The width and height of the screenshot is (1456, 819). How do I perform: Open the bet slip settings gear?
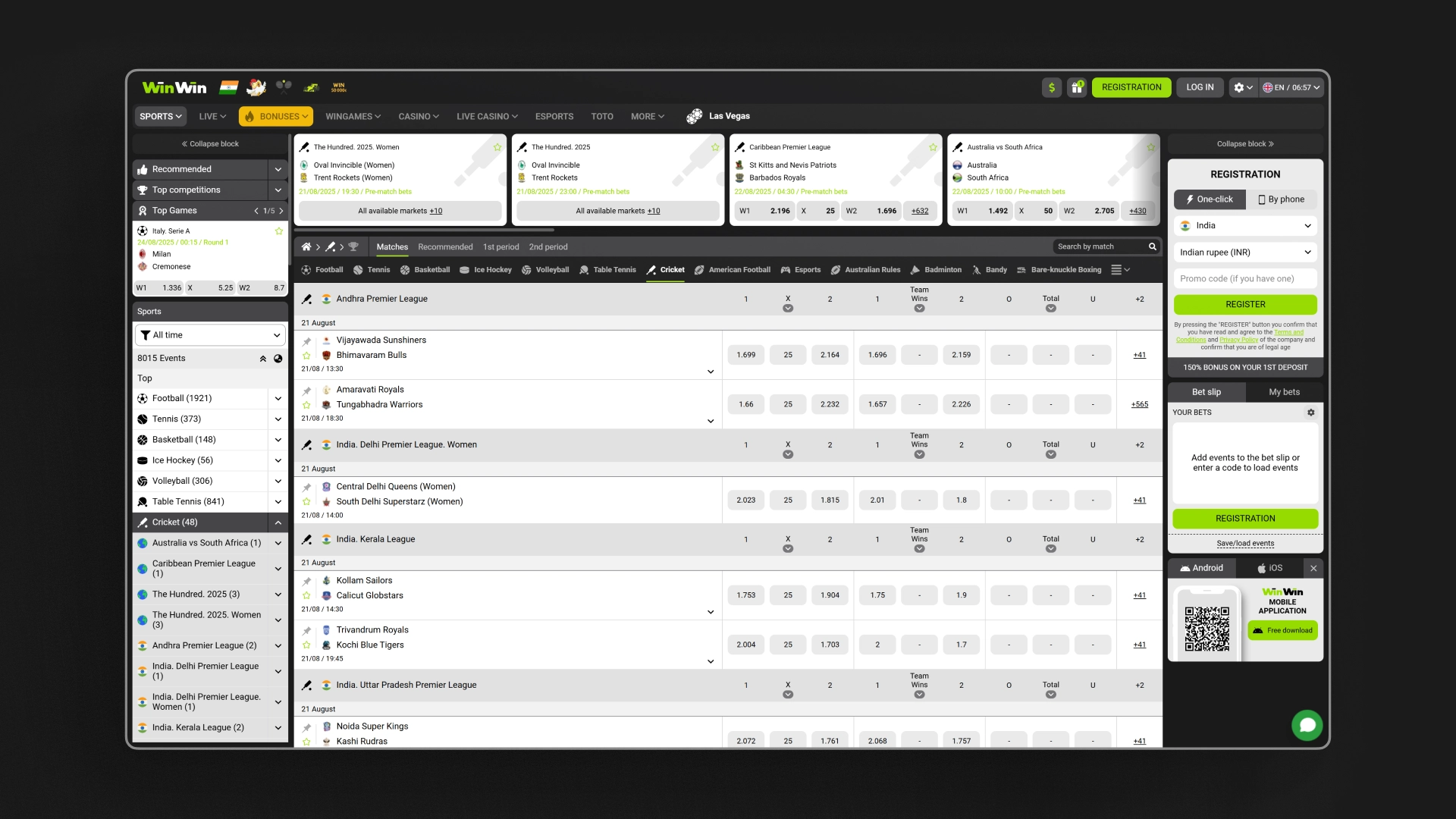[1311, 413]
